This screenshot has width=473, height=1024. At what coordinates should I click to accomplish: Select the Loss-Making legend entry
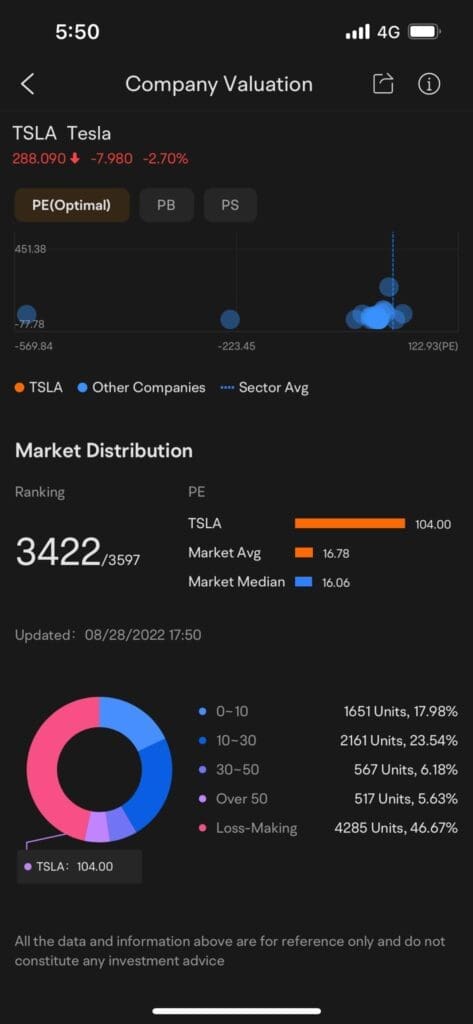pyautogui.click(x=248, y=828)
